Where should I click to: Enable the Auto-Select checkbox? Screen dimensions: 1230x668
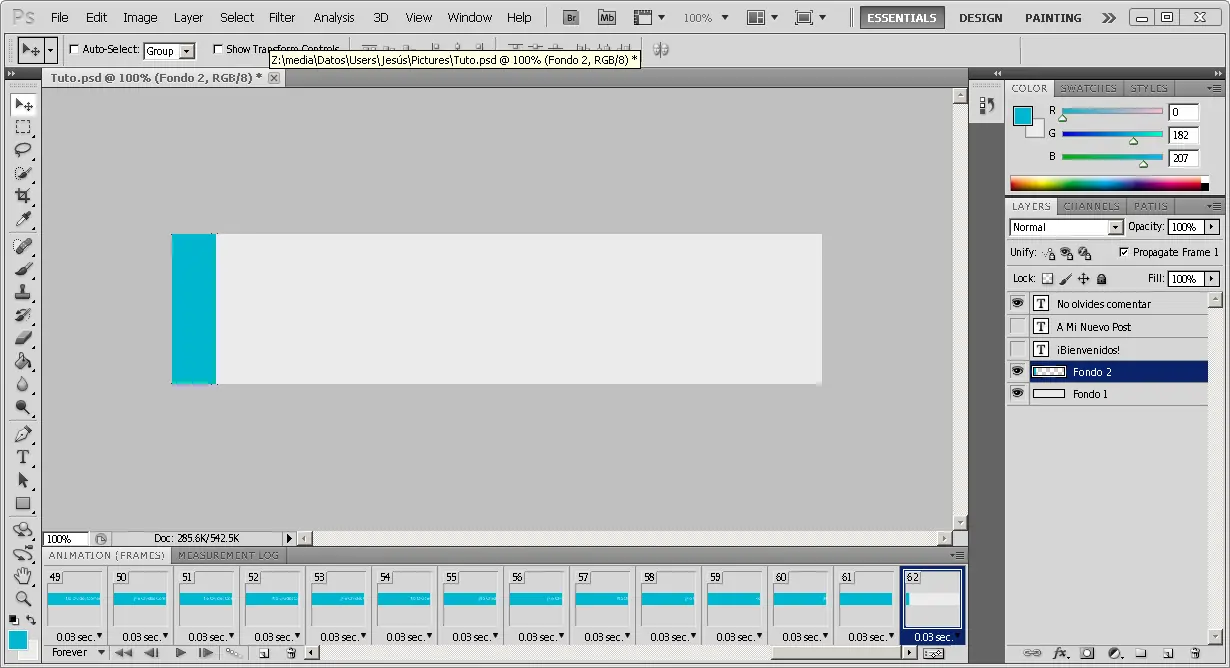tap(74, 49)
